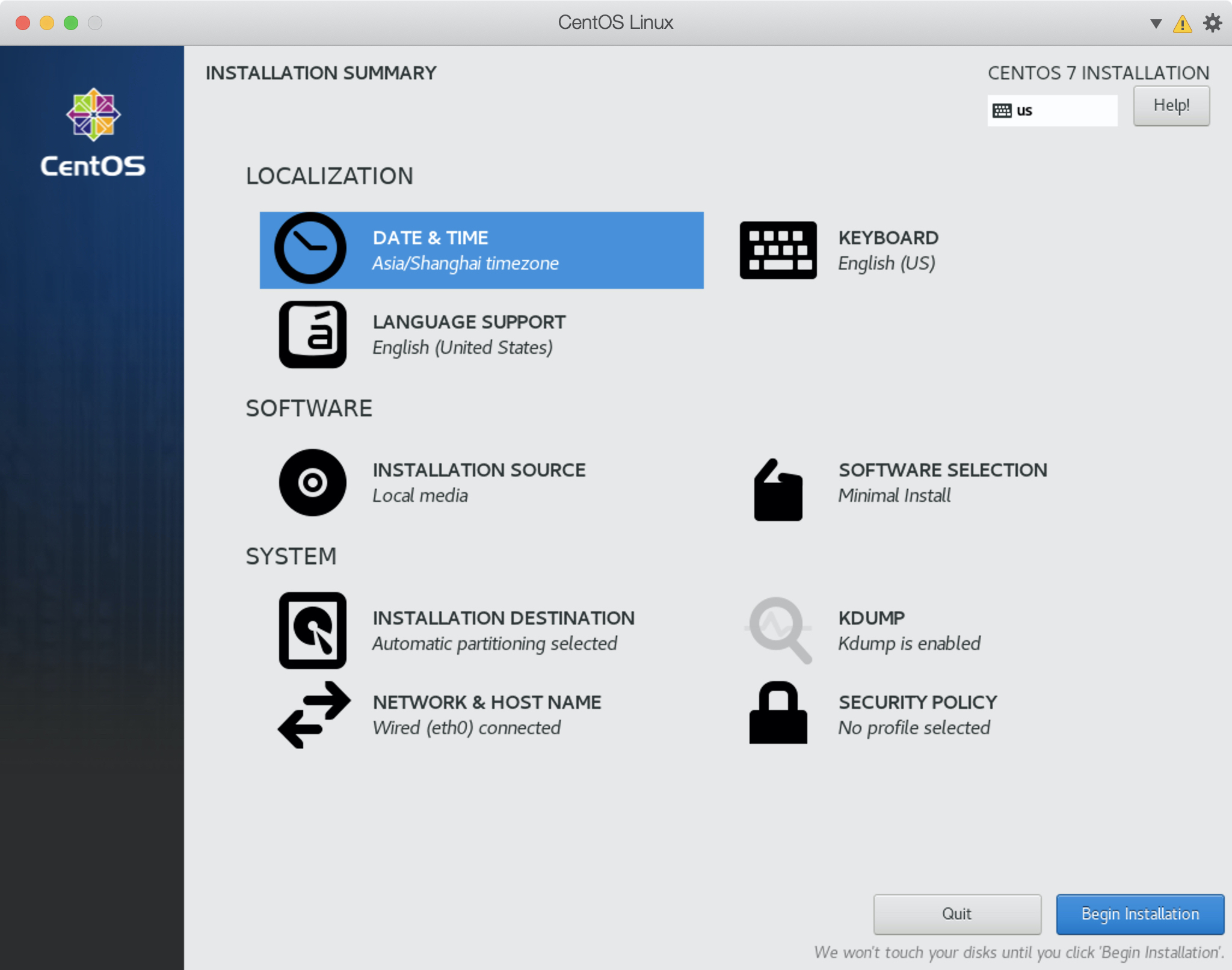Click 'Wired (eth0) connected' text

[x=466, y=728]
